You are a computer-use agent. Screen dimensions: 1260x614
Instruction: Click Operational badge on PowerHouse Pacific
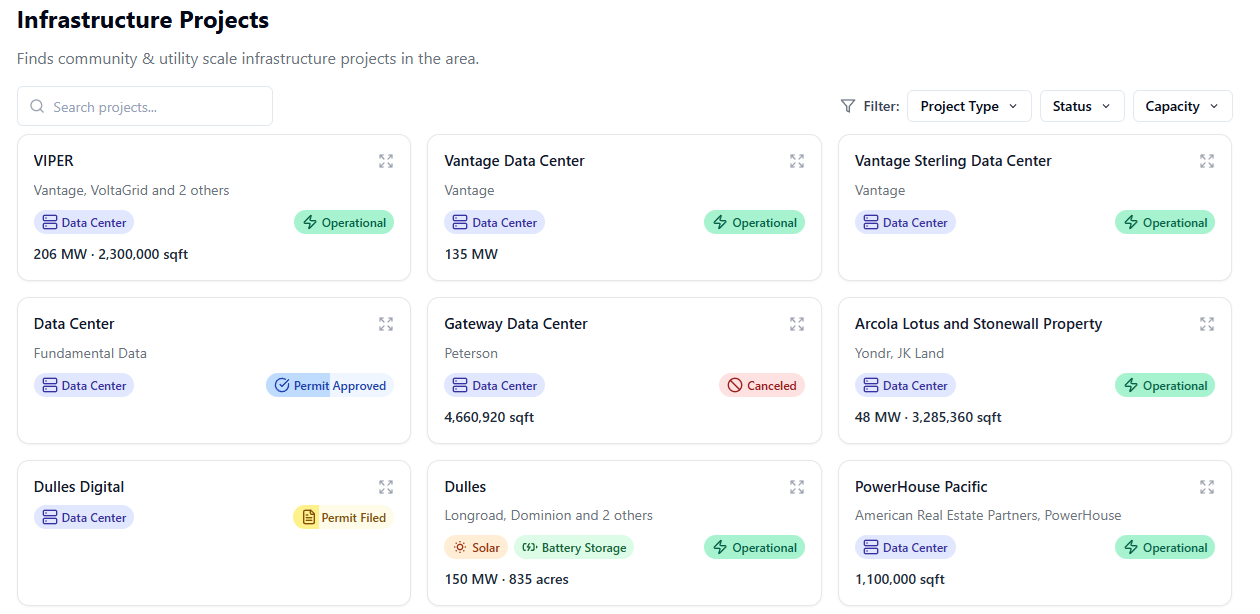click(x=1165, y=547)
